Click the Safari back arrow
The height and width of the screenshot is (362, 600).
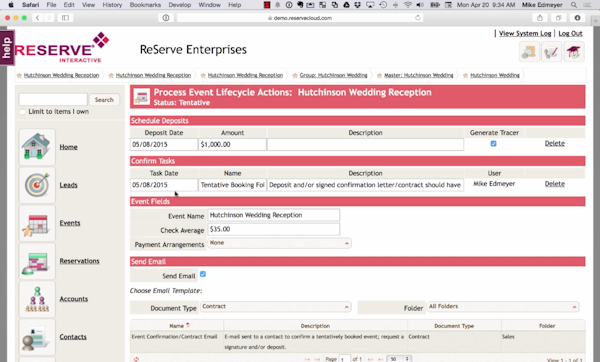pos(38,18)
